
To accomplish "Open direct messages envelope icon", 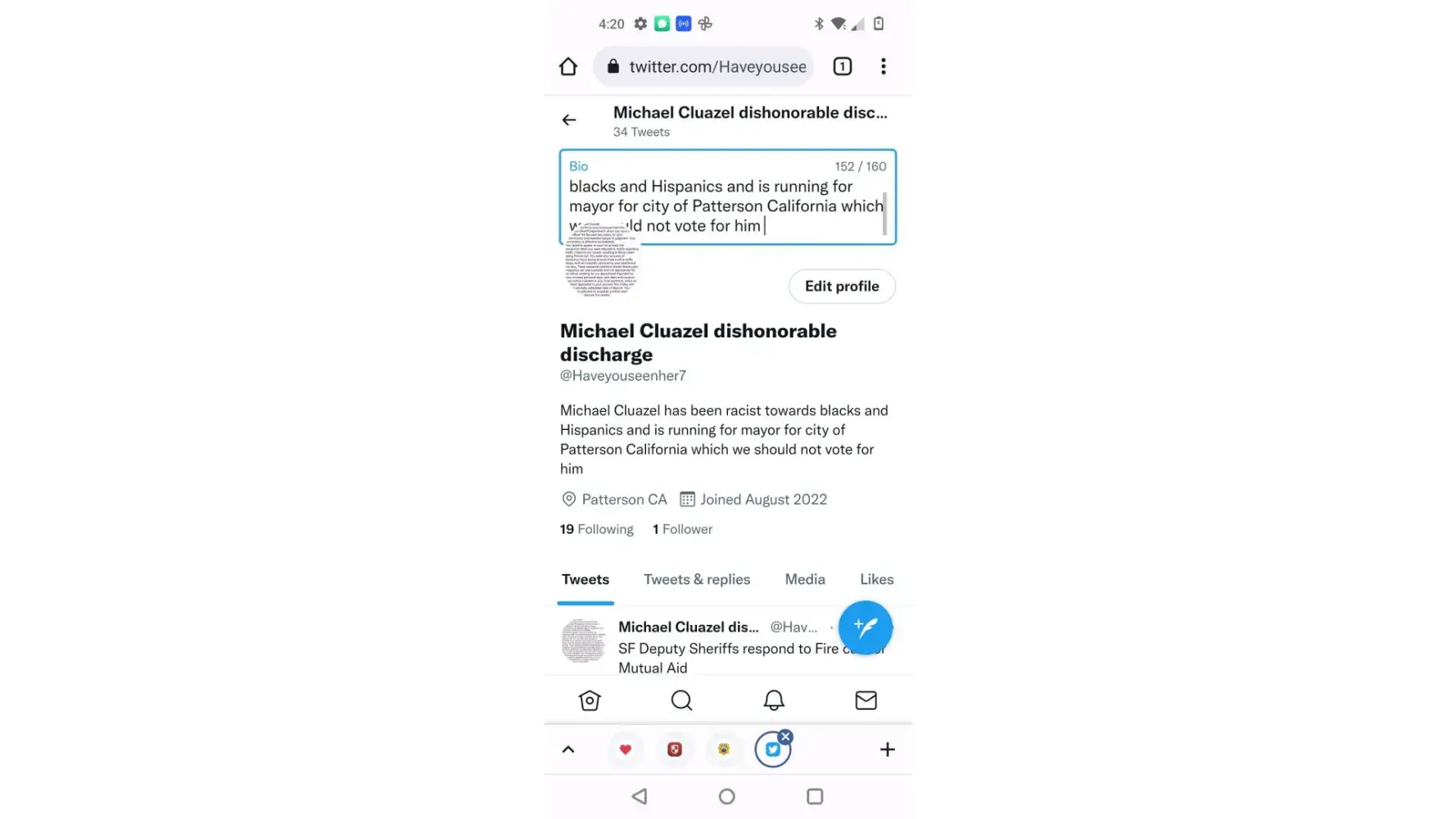I will pos(866,700).
